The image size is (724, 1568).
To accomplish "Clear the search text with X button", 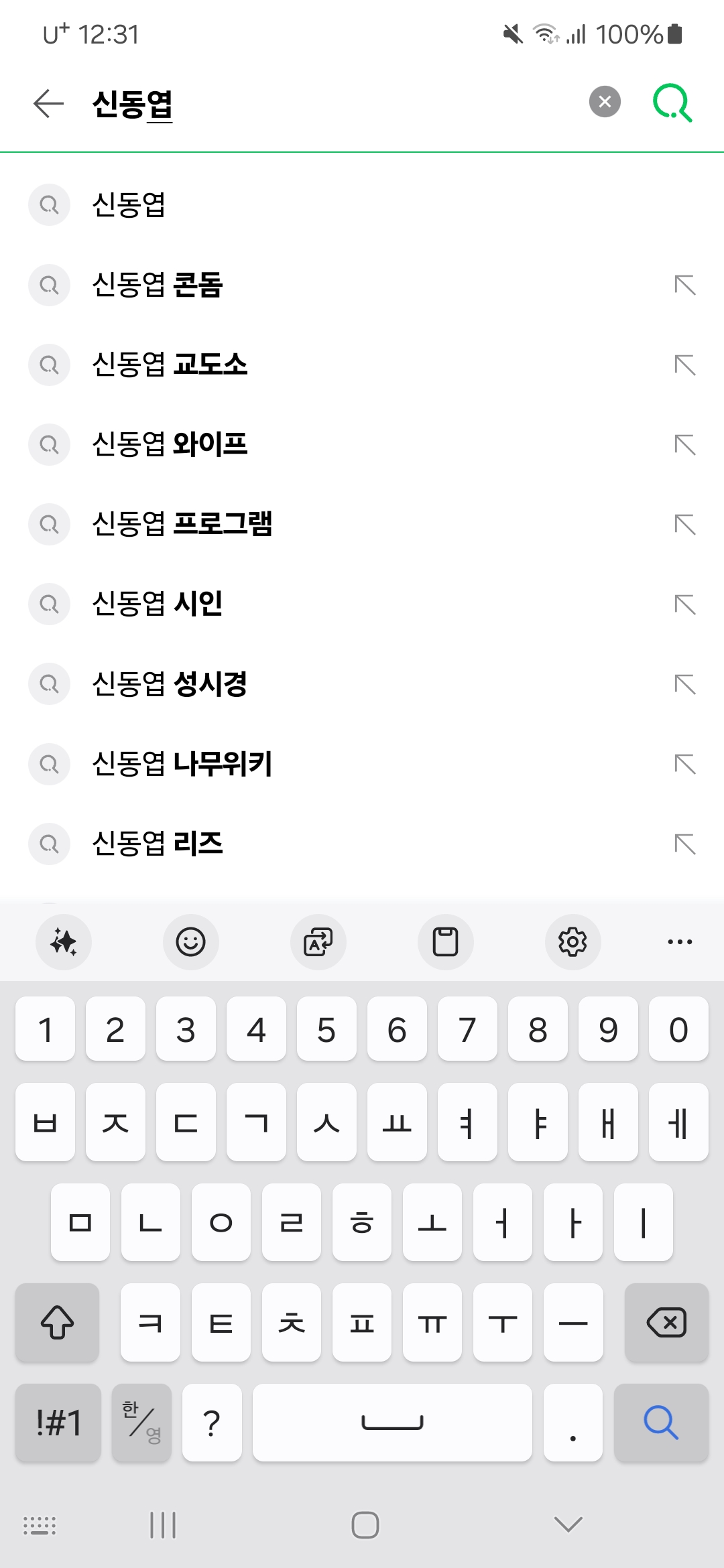I will coord(605,102).
